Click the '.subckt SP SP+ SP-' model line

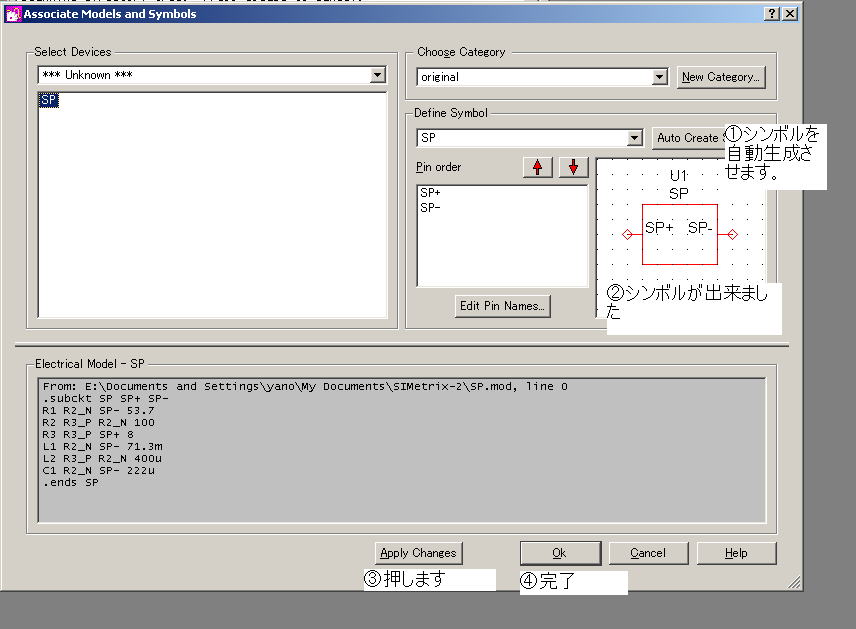pos(105,399)
